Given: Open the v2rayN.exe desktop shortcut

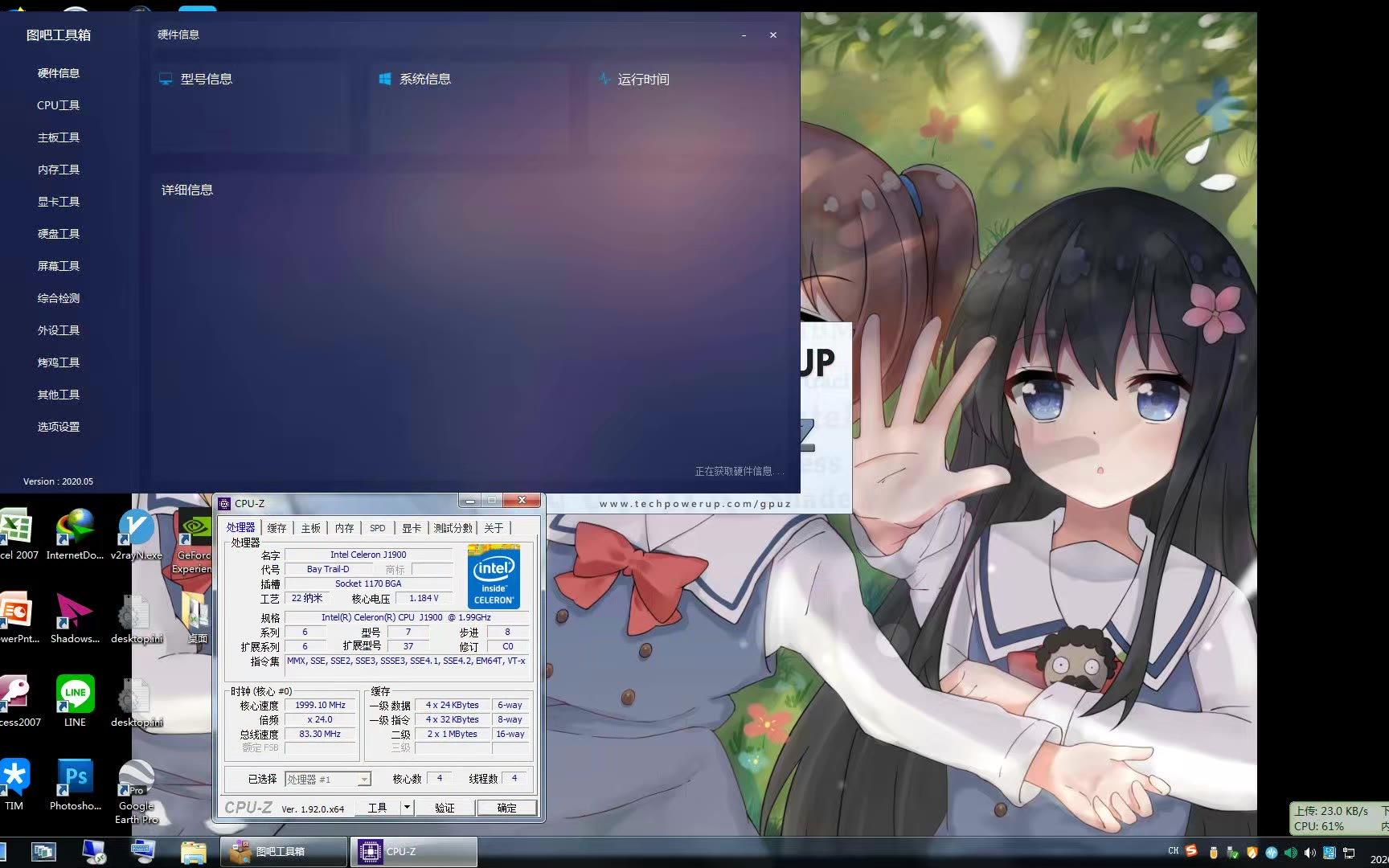Looking at the screenshot, I should (136, 534).
